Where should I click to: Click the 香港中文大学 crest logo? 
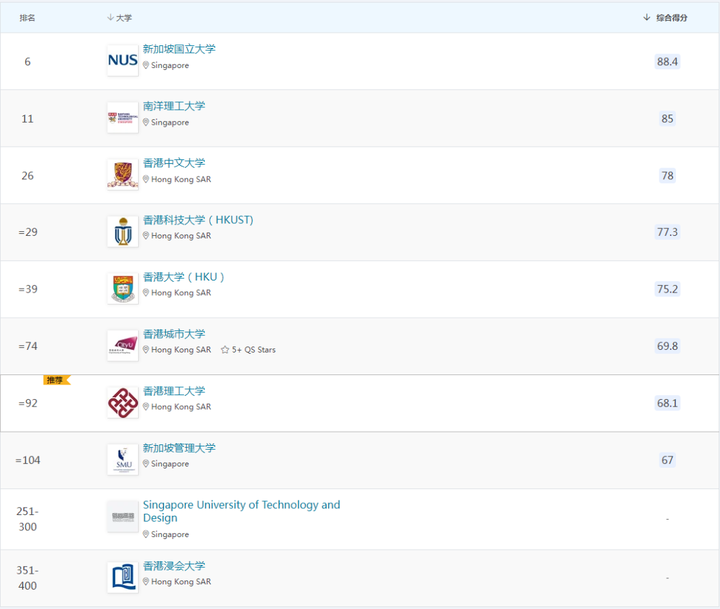point(123,175)
